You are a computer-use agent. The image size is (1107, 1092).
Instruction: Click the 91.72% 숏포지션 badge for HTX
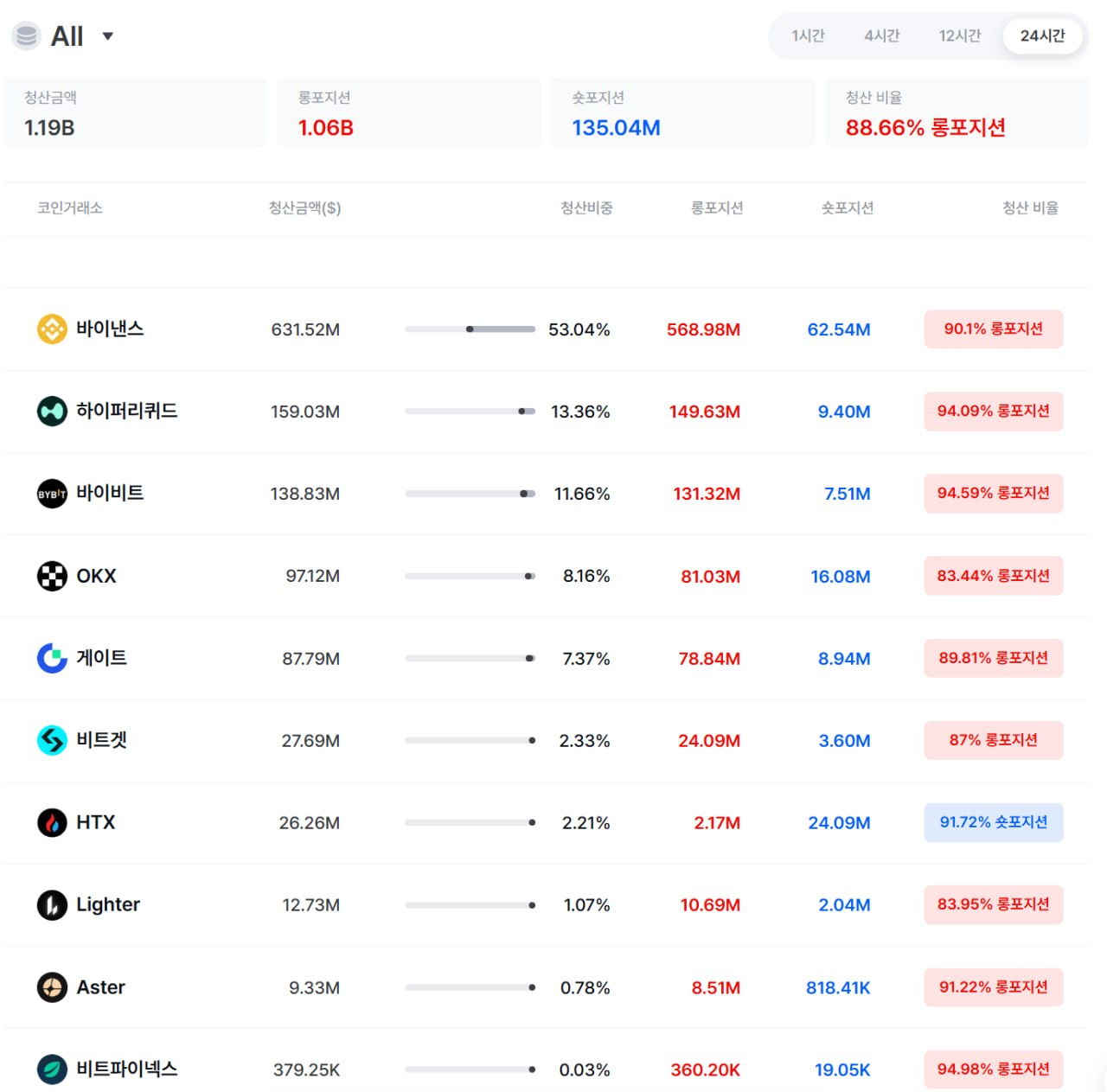[994, 822]
